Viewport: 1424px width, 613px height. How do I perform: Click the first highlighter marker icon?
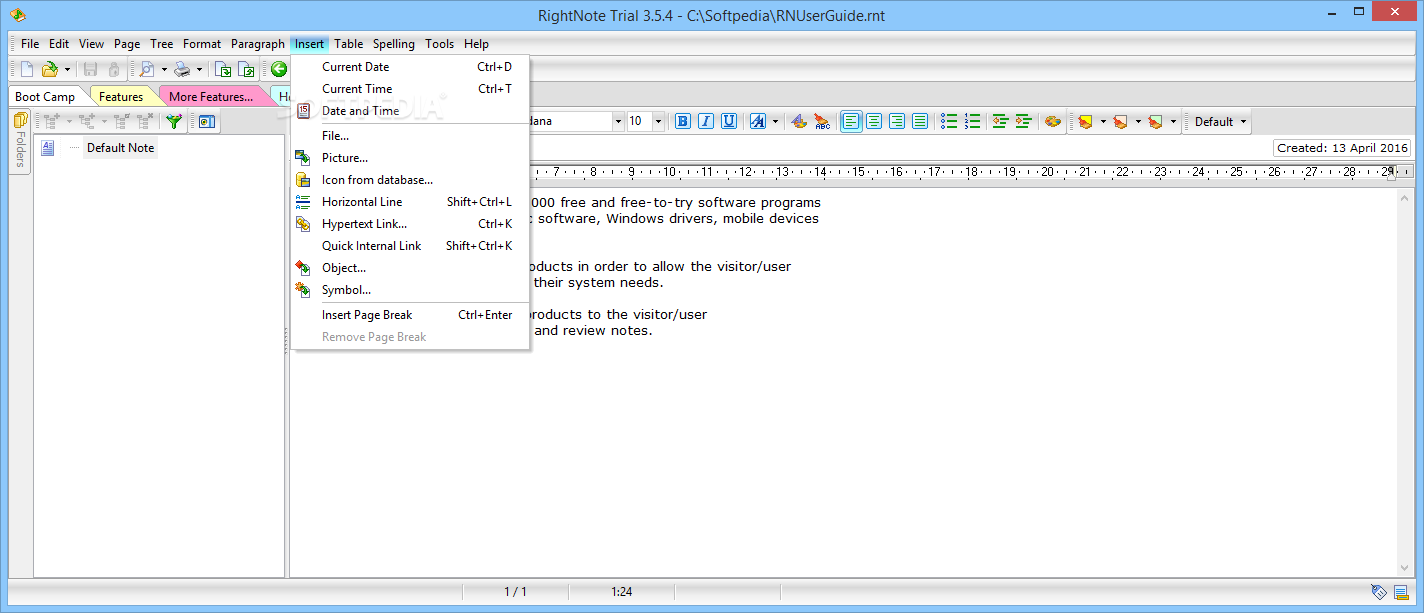[1086, 121]
